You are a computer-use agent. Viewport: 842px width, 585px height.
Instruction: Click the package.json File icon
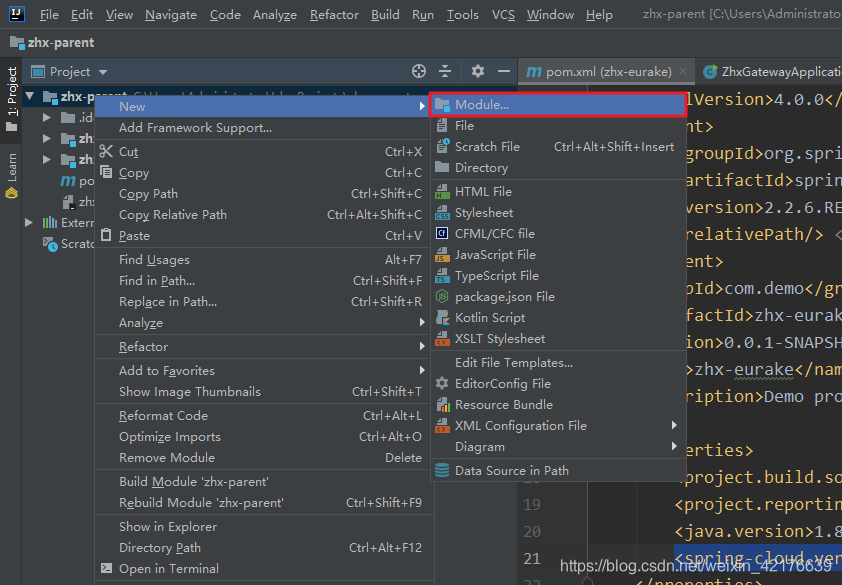(x=442, y=297)
